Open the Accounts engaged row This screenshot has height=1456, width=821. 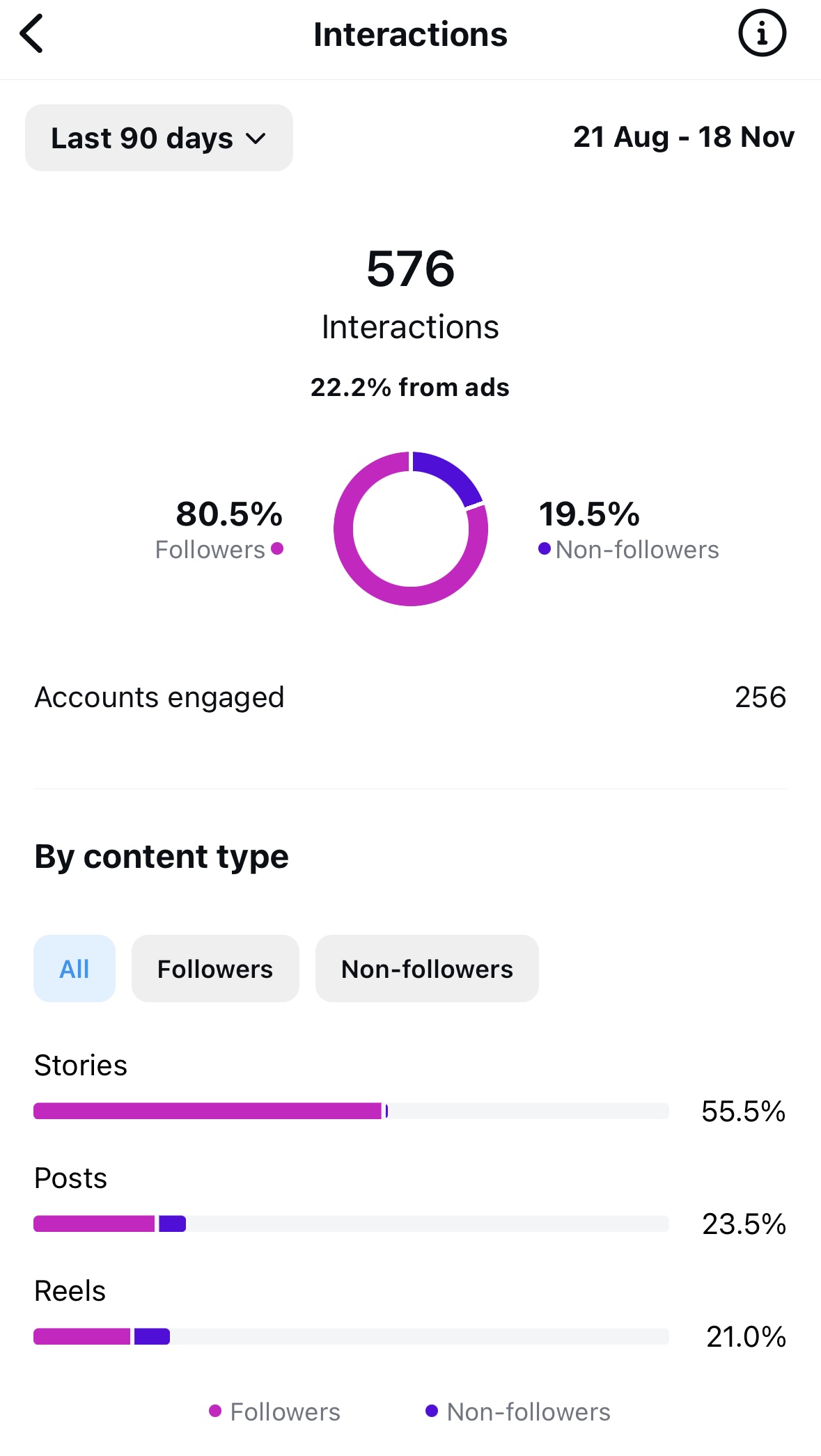point(410,697)
